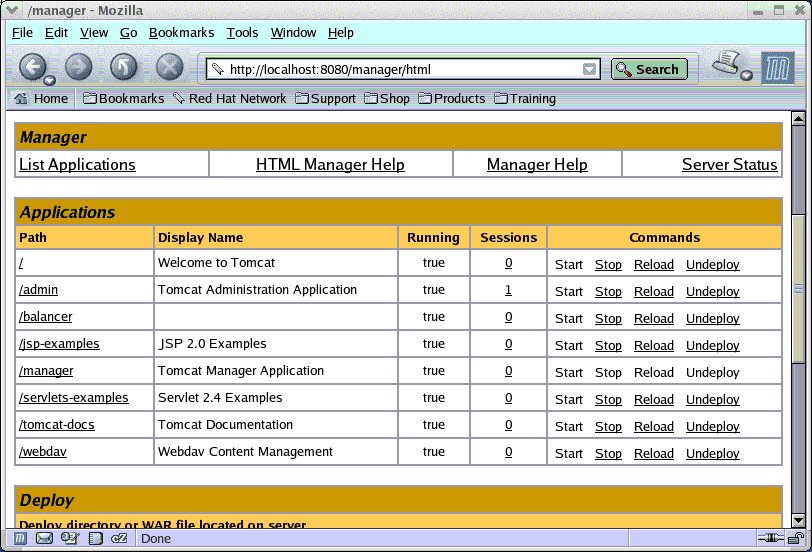The width and height of the screenshot is (812, 552).
Task: Open the Training bookmarks folder
Action: coord(525,98)
